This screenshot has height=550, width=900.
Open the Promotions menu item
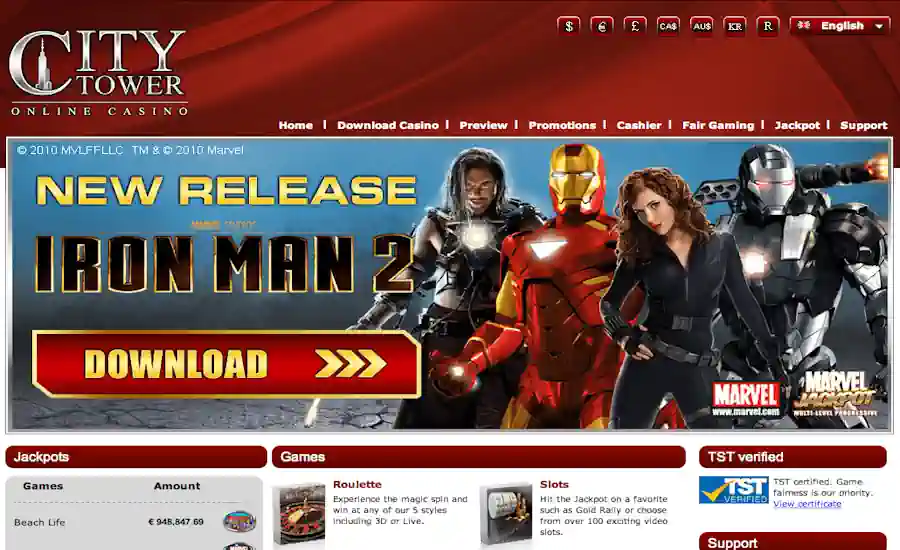pos(562,125)
